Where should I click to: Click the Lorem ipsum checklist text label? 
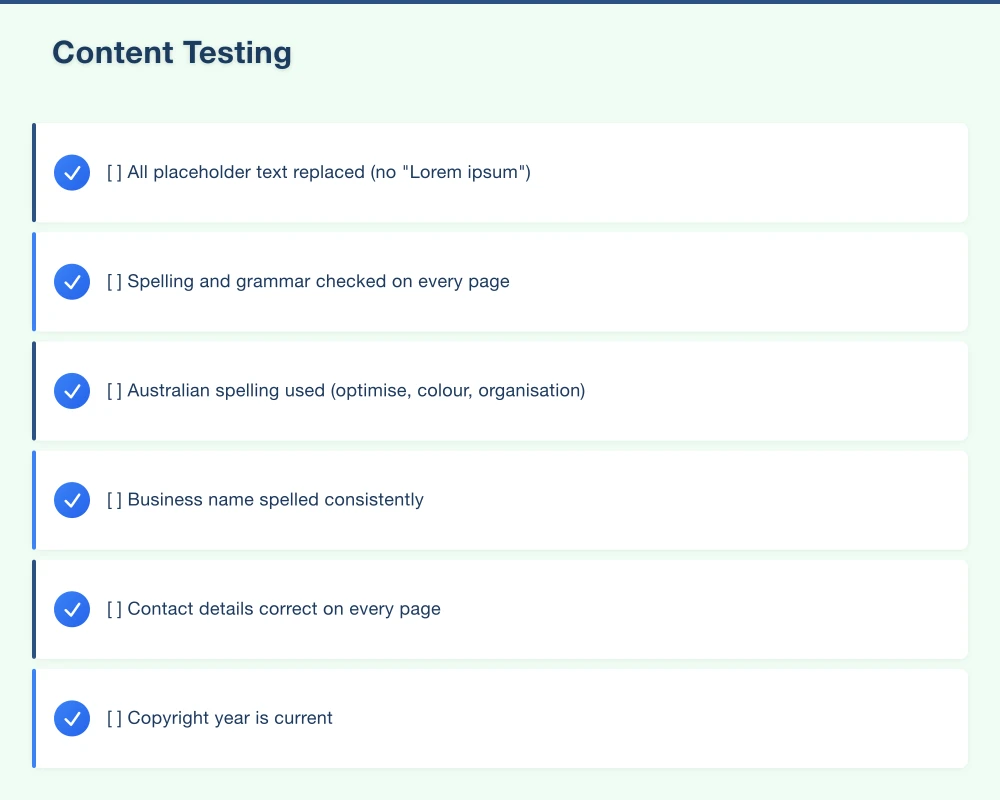317,172
